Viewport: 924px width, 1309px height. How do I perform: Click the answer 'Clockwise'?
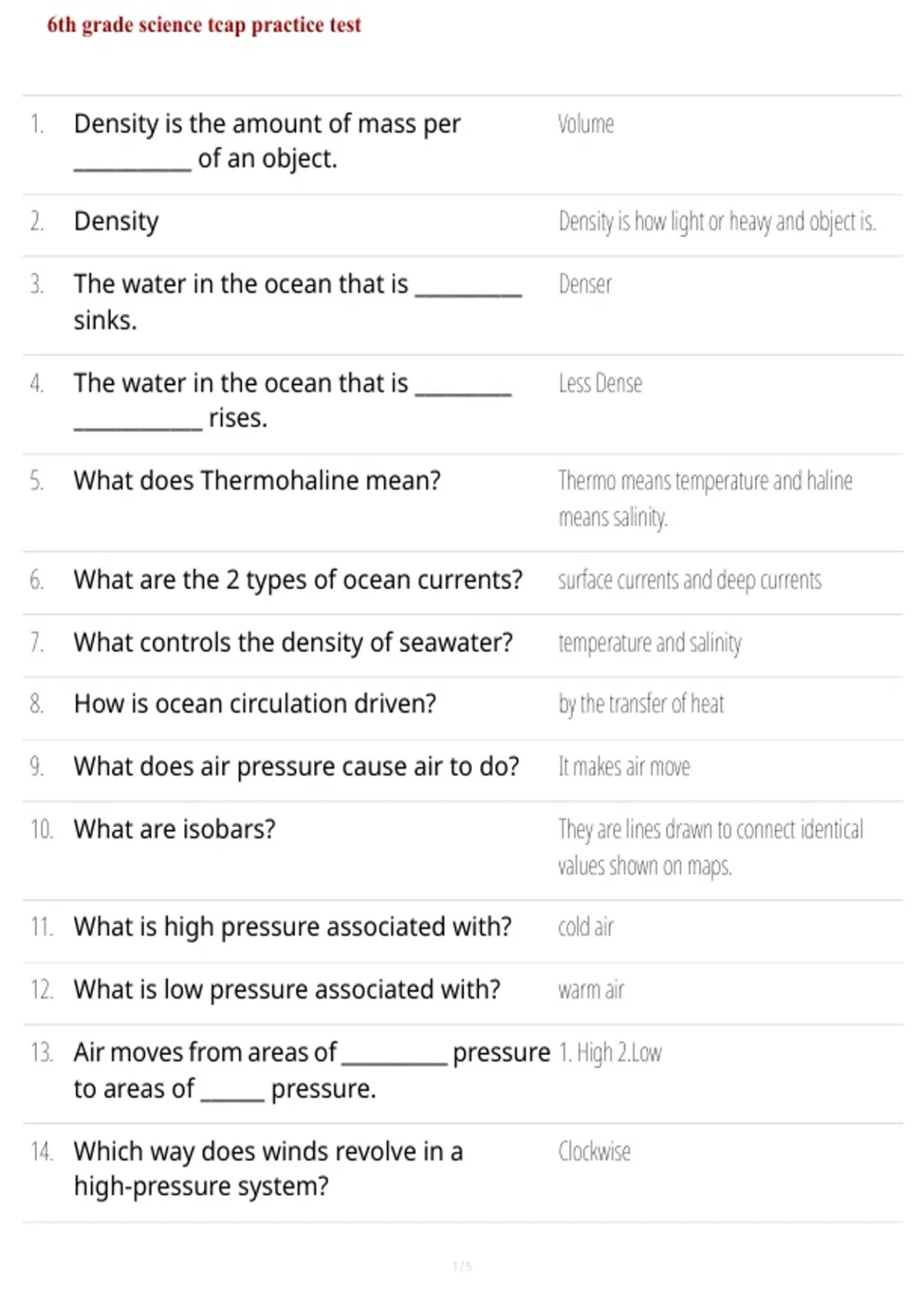594,1152
